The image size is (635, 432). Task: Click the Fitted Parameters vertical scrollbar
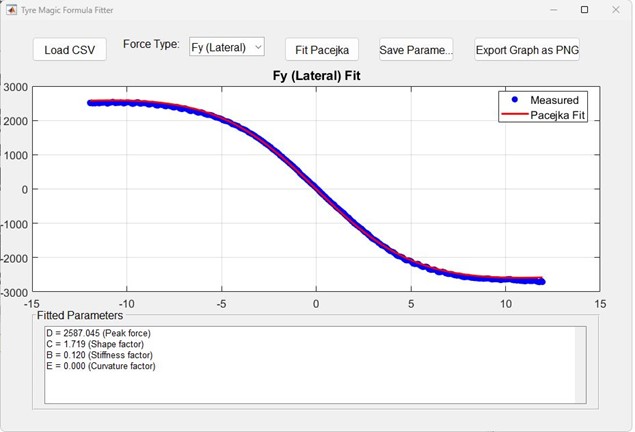pos(580,365)
